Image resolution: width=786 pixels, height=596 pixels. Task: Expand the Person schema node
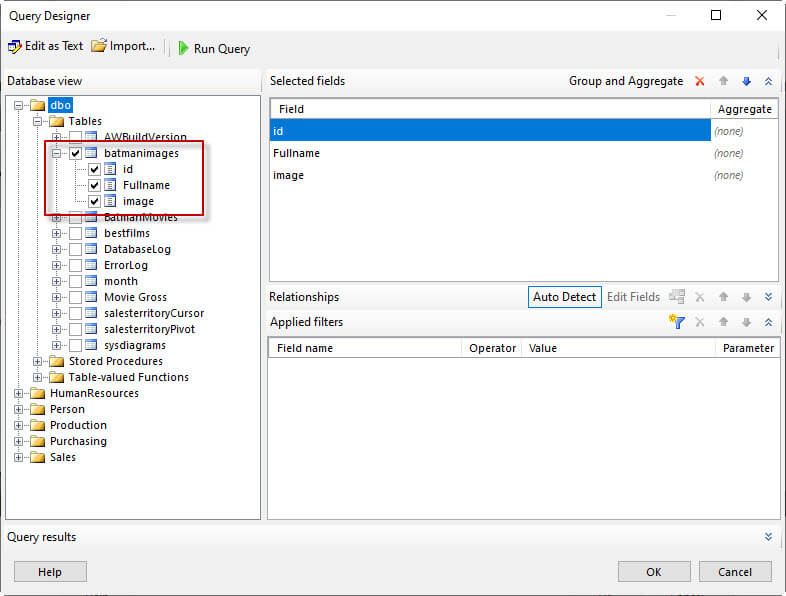tap(19, 410)
